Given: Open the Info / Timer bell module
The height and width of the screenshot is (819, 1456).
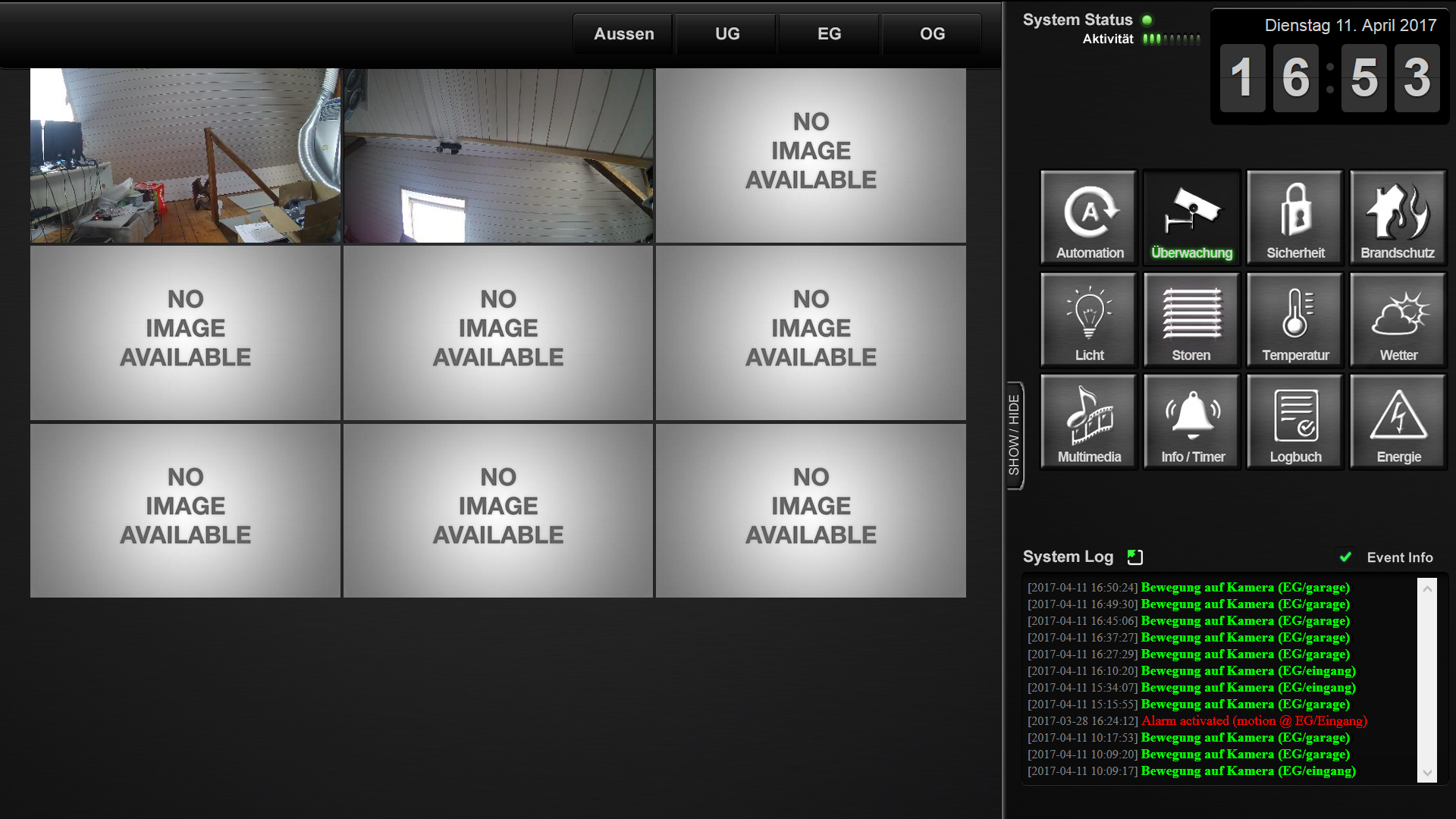Looking at the screenshot, I should [1192, 422].
